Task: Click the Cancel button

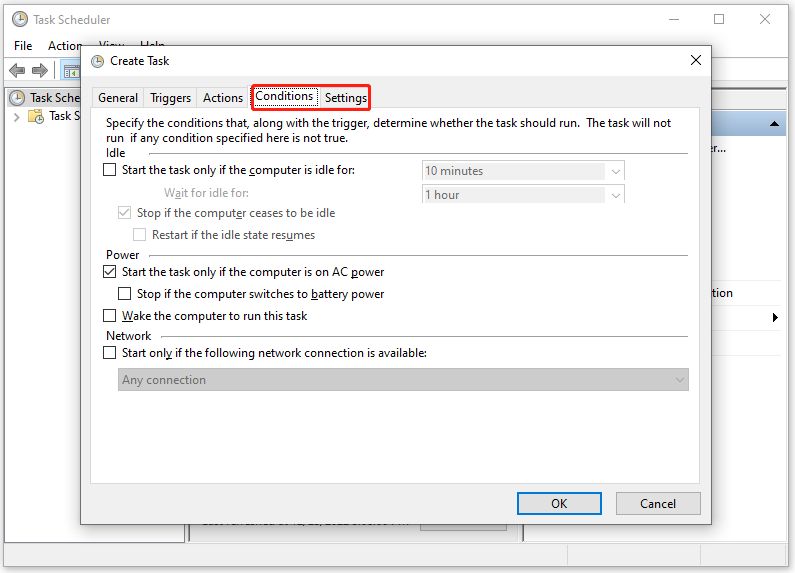Action: coord(658,503)
